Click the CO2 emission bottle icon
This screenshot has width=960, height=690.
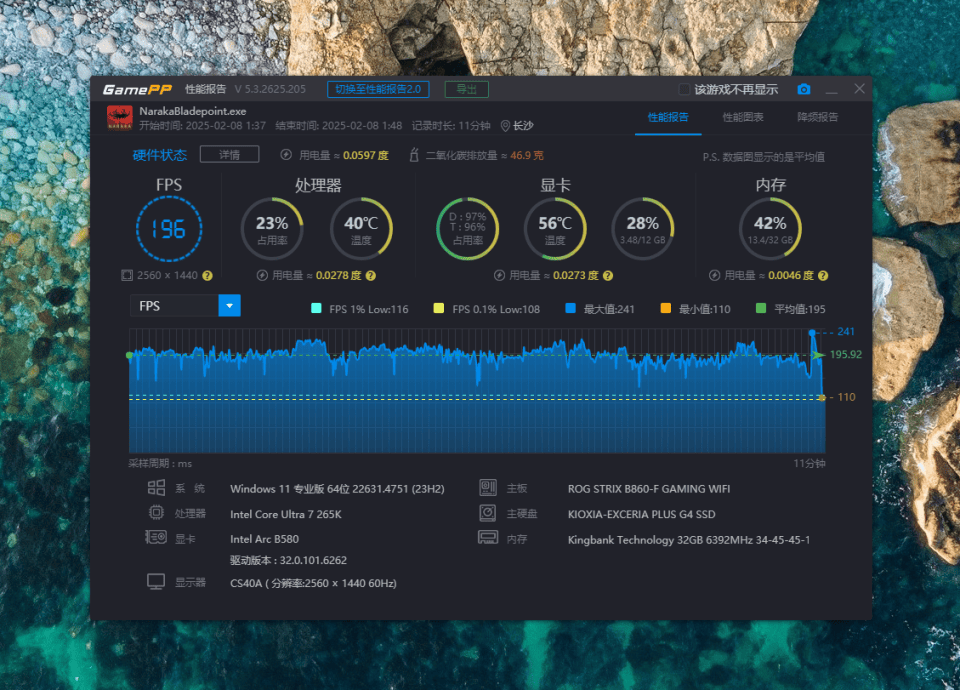(414, 155)
